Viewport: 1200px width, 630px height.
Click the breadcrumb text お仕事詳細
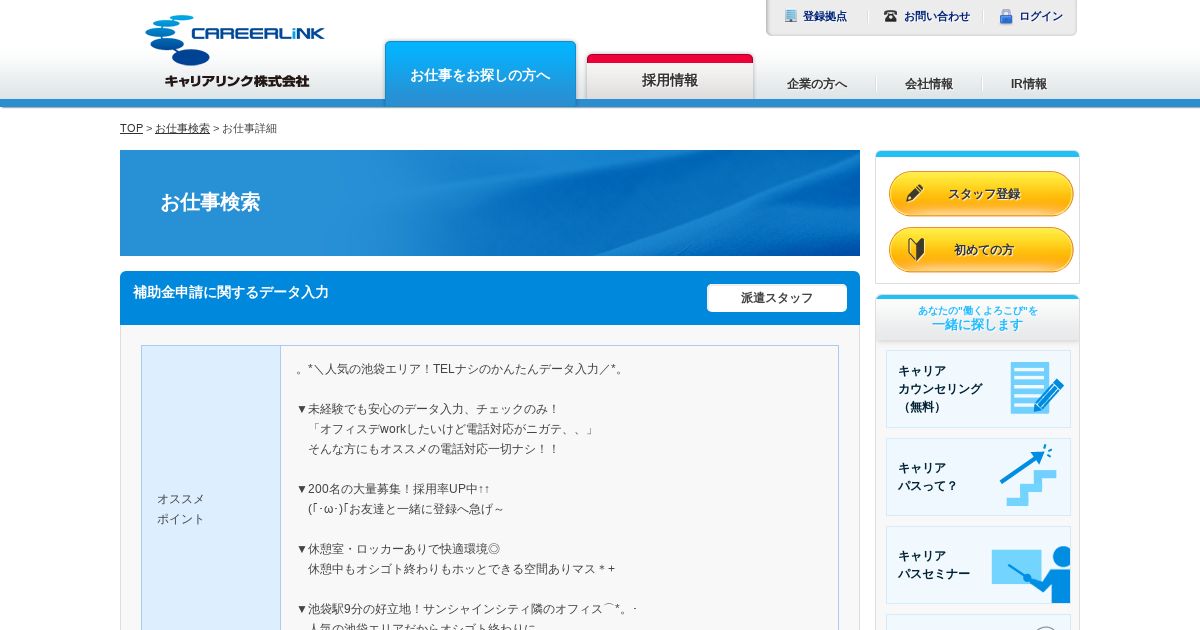[249, 128]
